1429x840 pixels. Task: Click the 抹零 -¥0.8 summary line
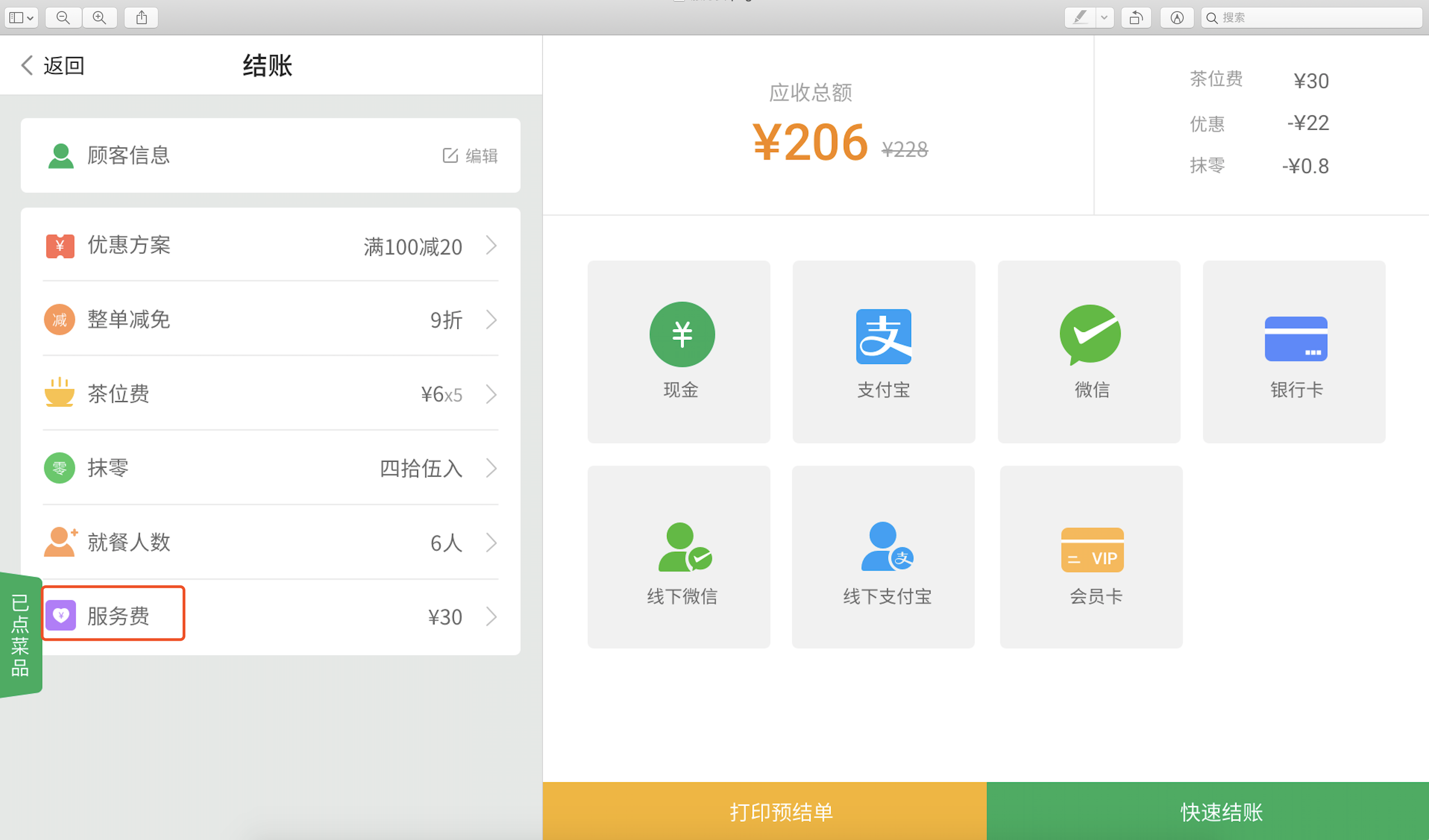point(1259,165)
